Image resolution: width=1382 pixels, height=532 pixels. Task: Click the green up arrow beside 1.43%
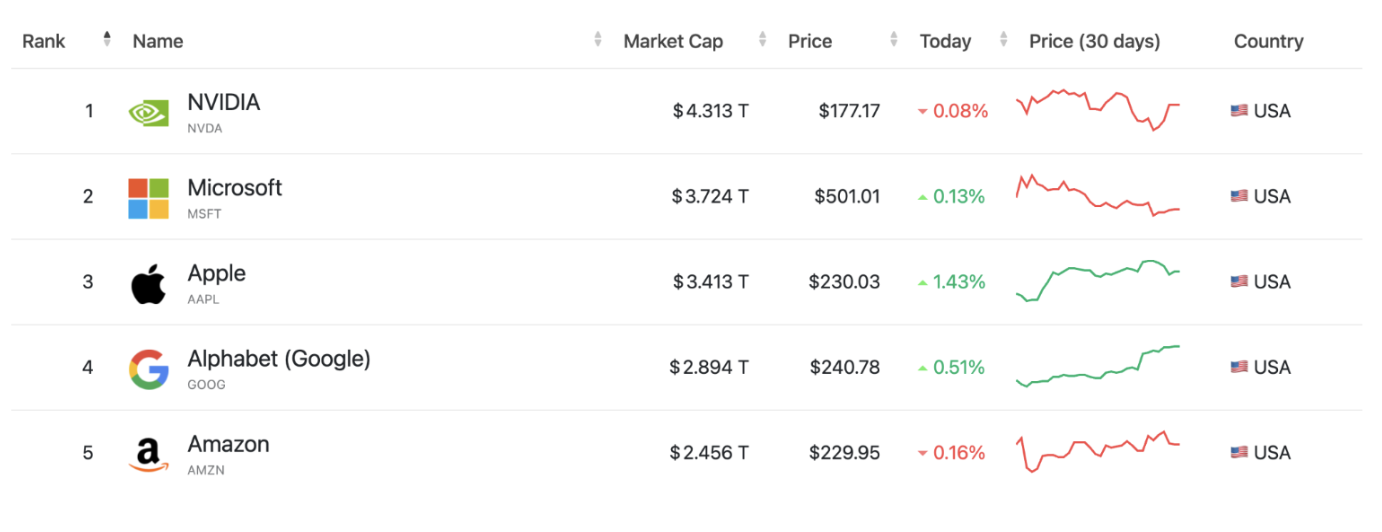(922, 283)
